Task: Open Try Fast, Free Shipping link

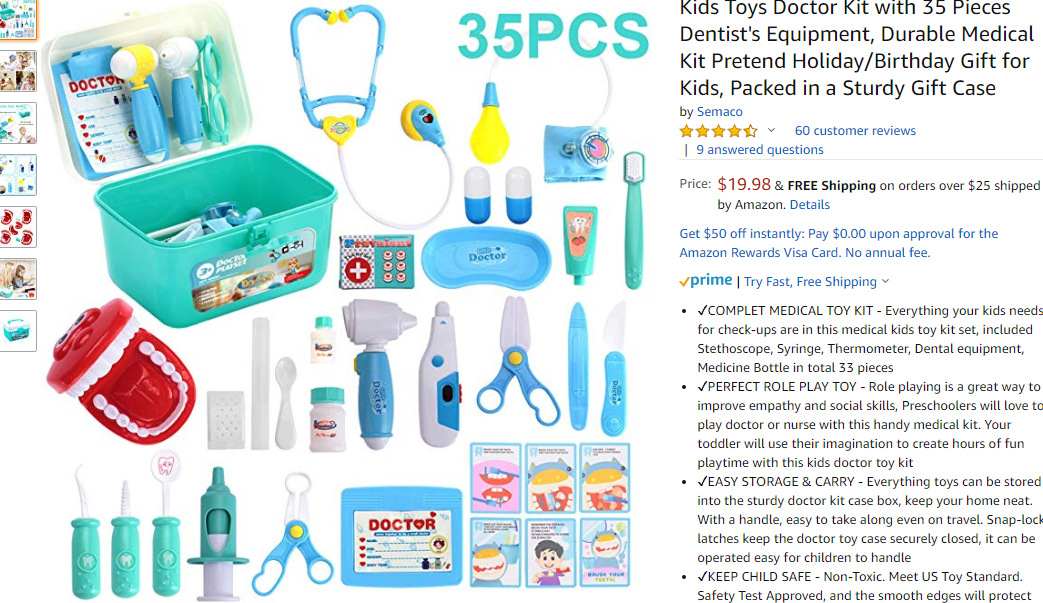Action: pyautogui.click(x=810, y=281)
